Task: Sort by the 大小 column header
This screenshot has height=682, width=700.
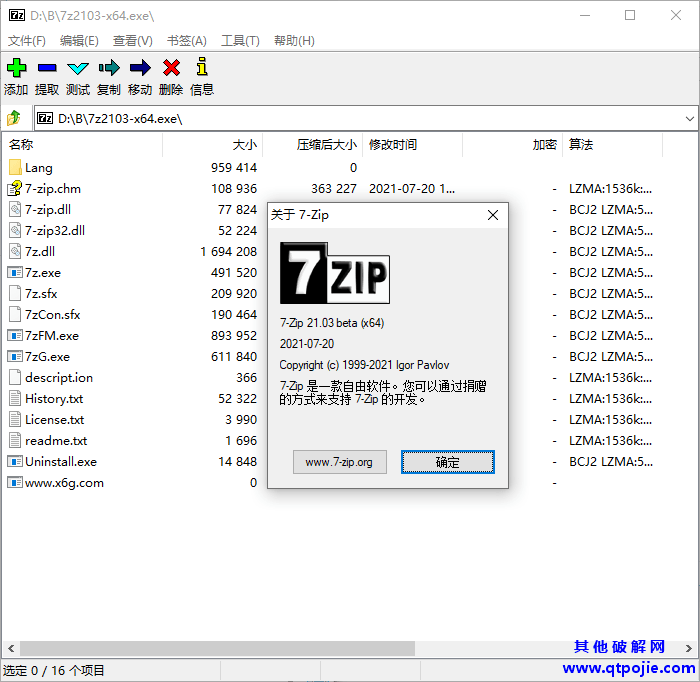Action: [244, 145]
